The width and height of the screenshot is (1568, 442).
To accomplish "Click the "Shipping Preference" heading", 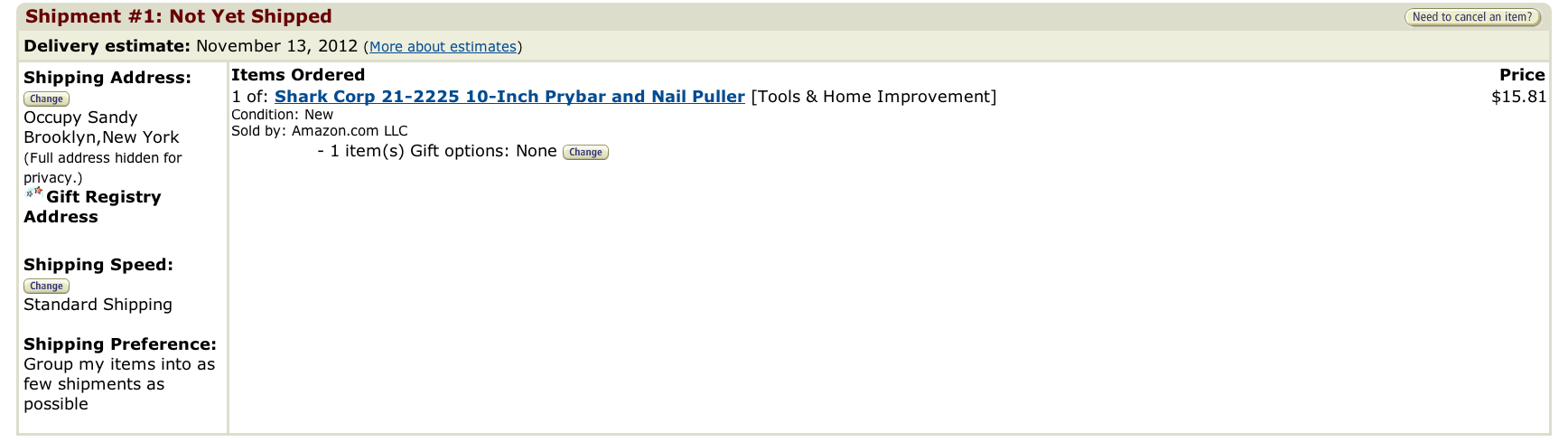I will click(120, 344).
